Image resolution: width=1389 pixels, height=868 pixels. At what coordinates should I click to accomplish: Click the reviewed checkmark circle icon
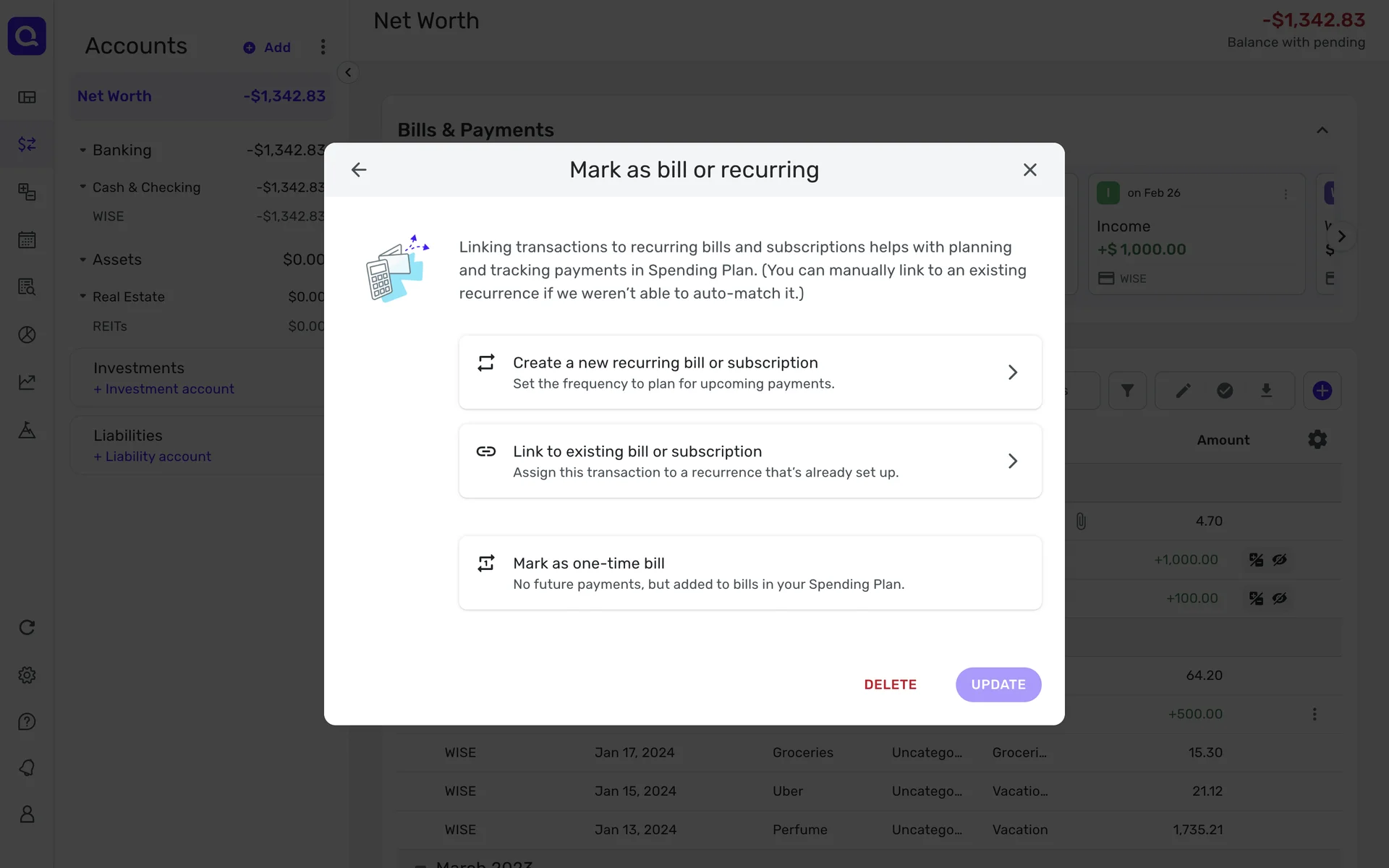point(1225,391)
